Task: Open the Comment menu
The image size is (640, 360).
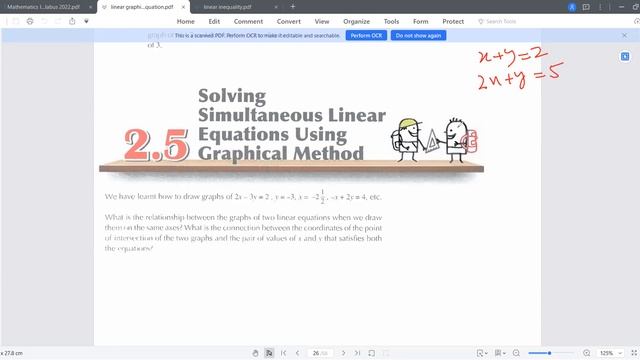Action: (x=248, y=21)
